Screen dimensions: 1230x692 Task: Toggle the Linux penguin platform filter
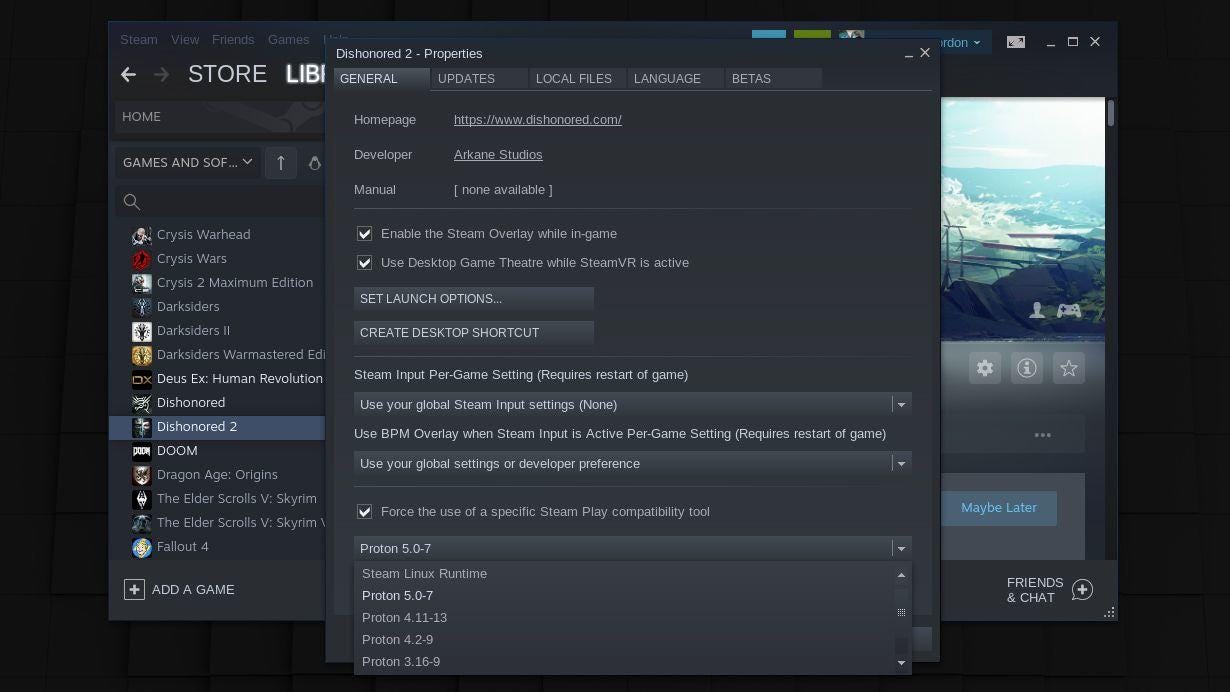point(315,162)
